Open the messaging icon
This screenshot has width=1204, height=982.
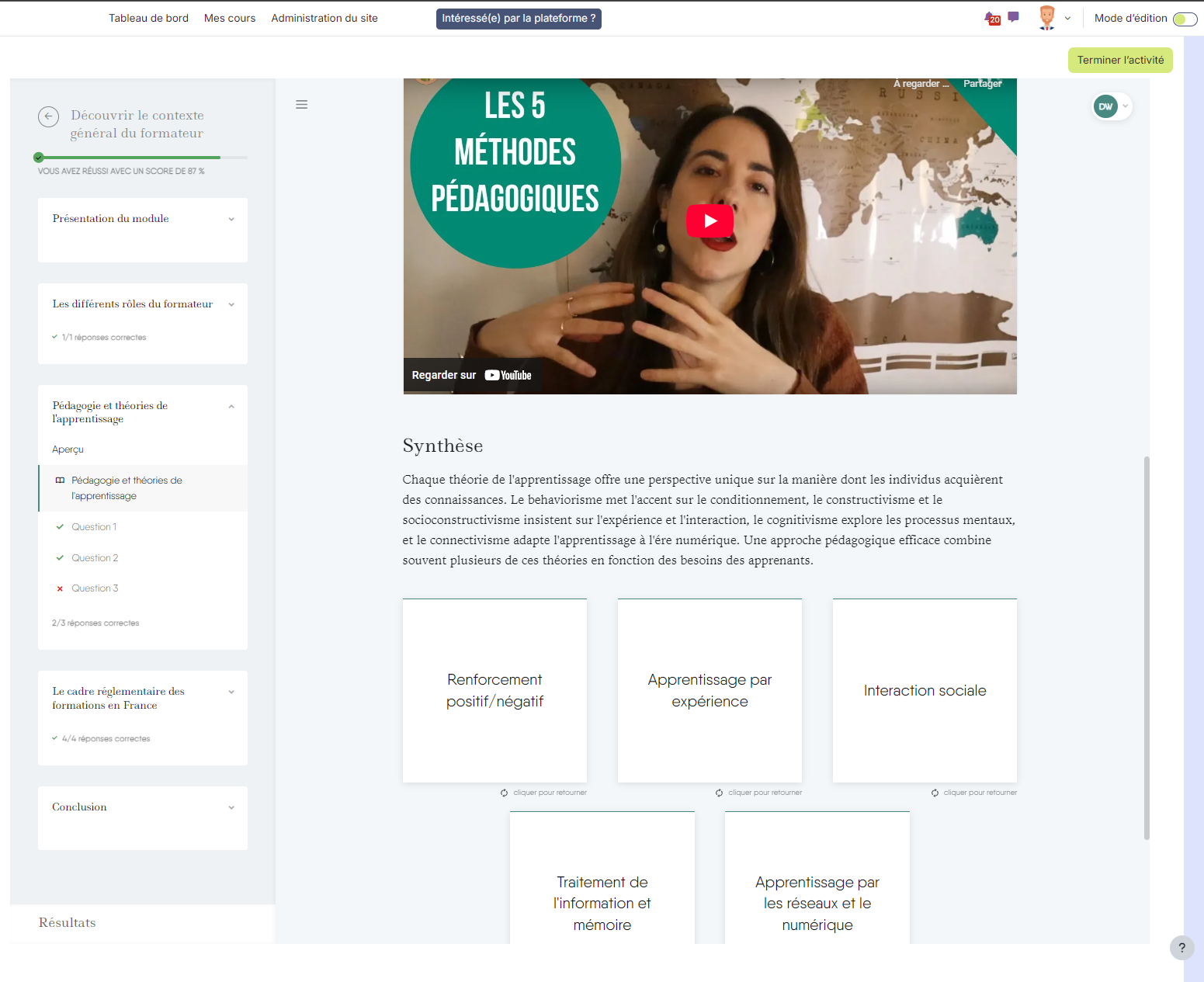[x=1013, y=17]
